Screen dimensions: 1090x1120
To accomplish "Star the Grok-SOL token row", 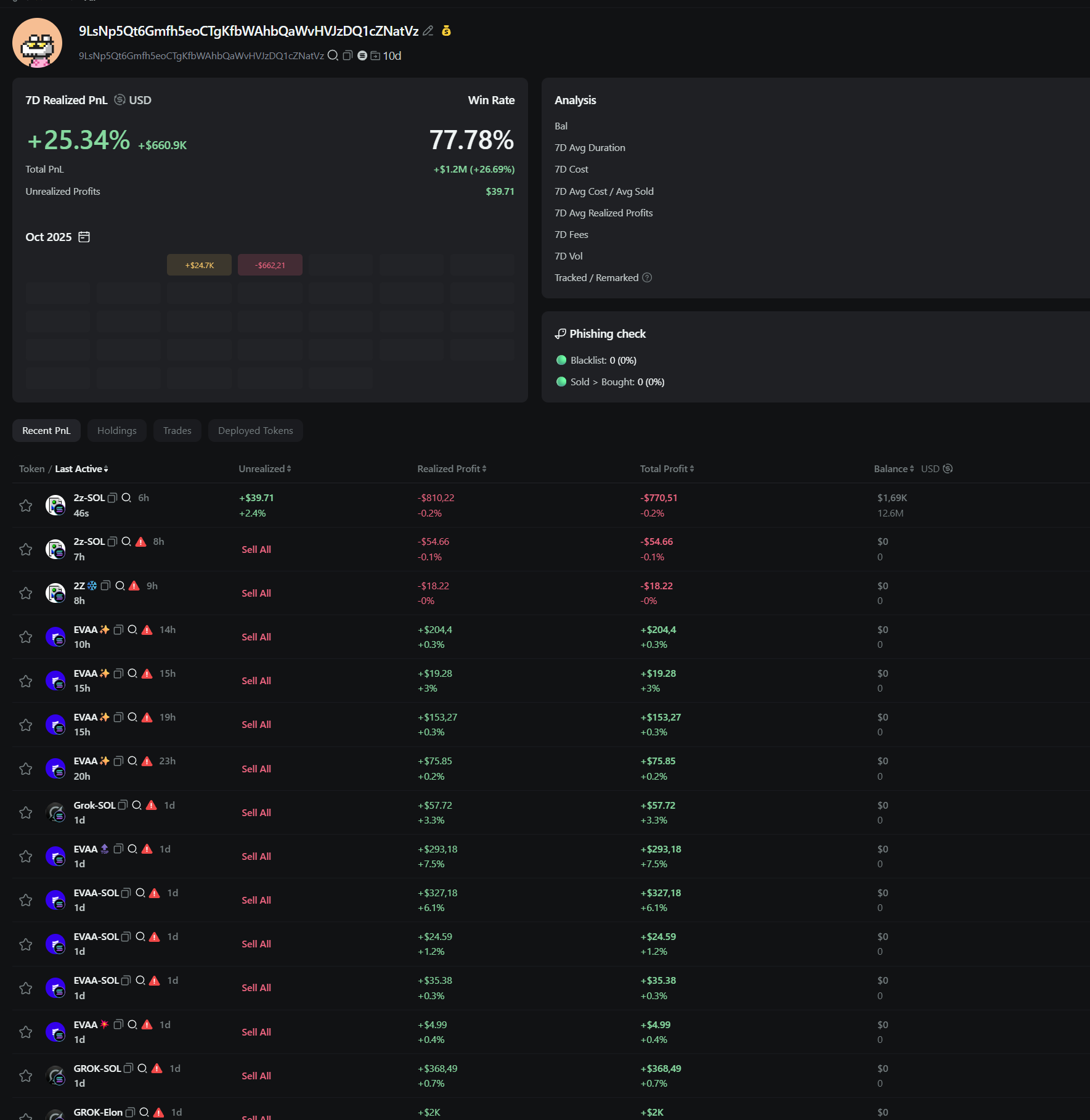I will pyautogui.click(x=26, y=812).
